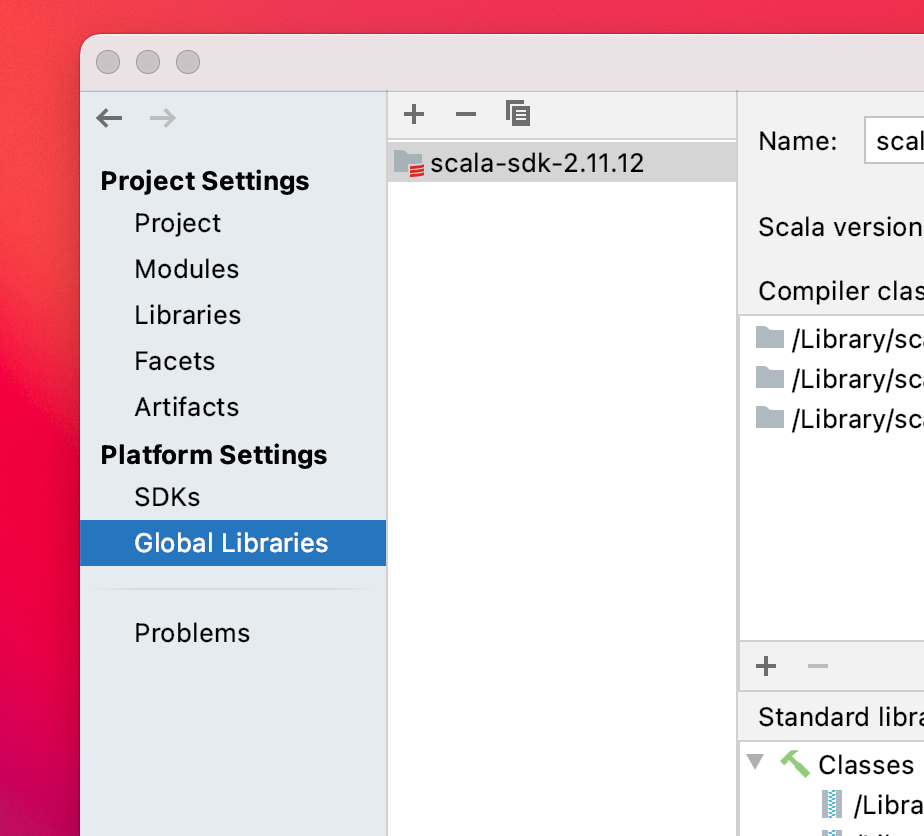Click the back navigation arrow
The width and height of the screenshot is (924, 836).
tap(109, 118)
